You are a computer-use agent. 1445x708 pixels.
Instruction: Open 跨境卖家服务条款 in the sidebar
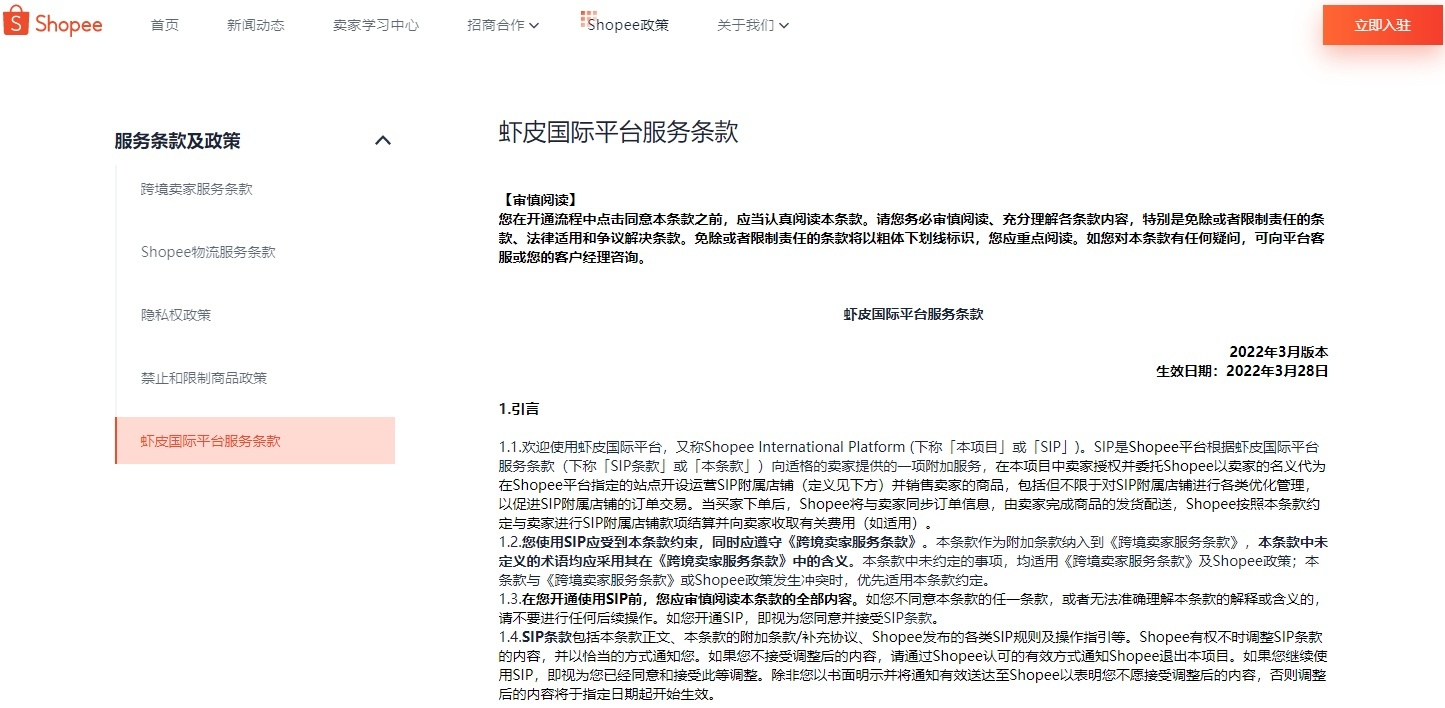pos(197,189)
